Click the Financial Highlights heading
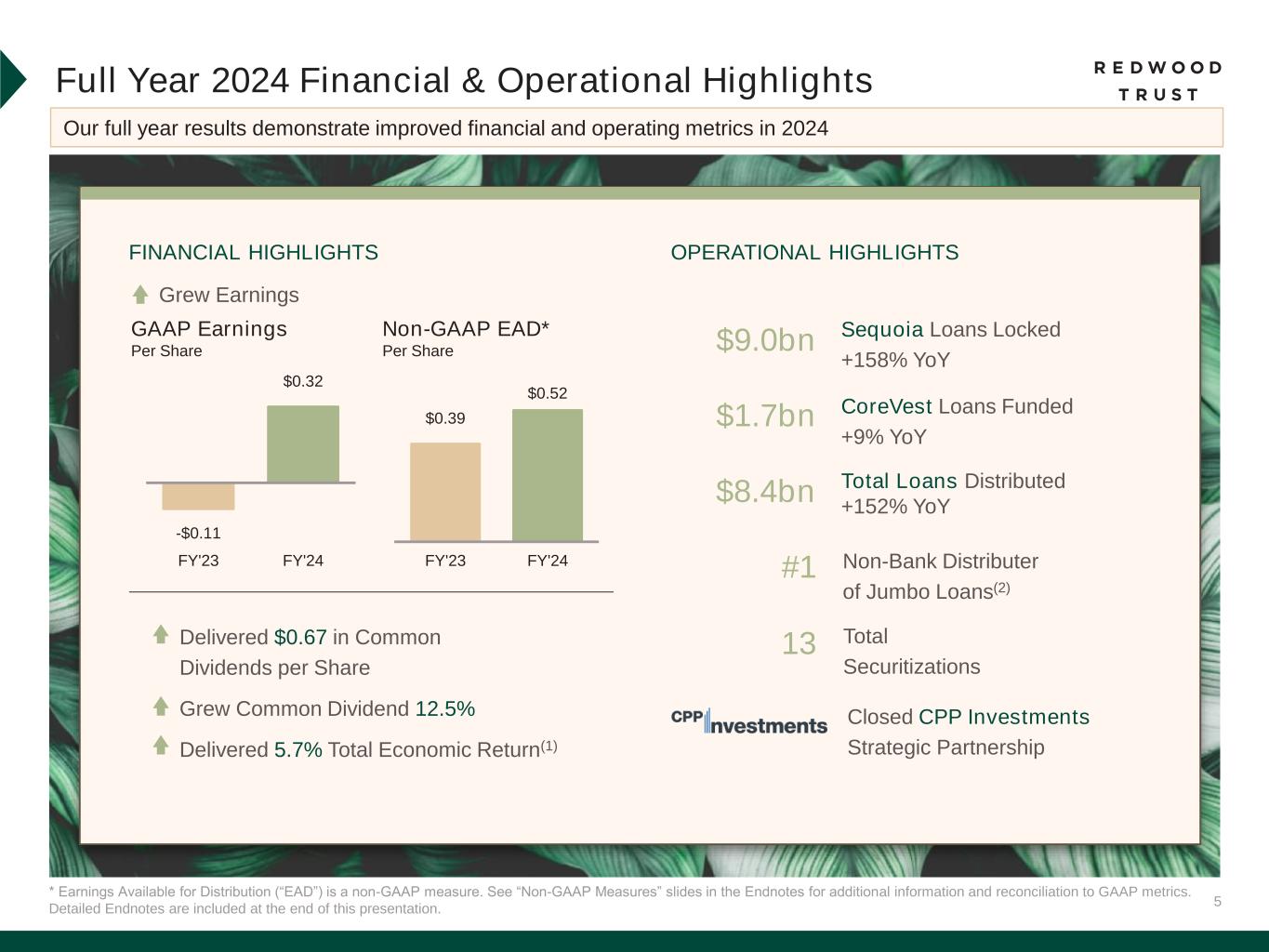This screenshot has height=952, width=1269. 254,253
